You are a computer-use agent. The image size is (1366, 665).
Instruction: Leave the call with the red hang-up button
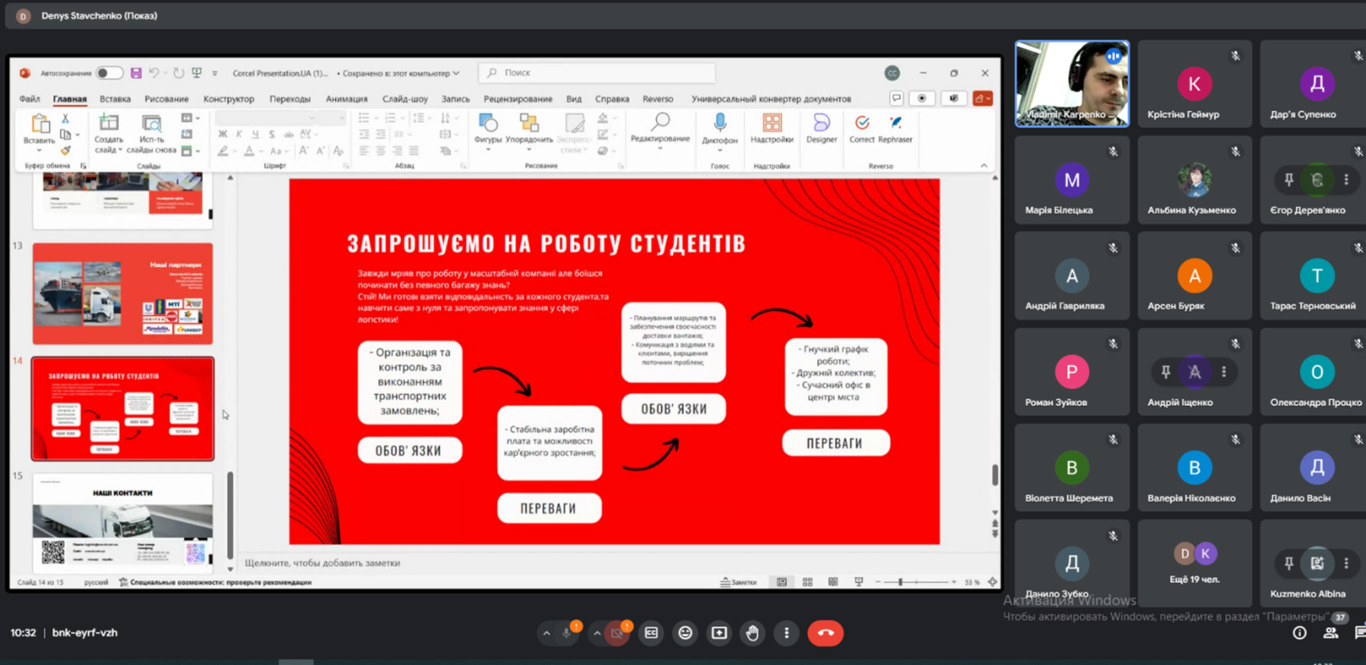click(x=825, y=633)
